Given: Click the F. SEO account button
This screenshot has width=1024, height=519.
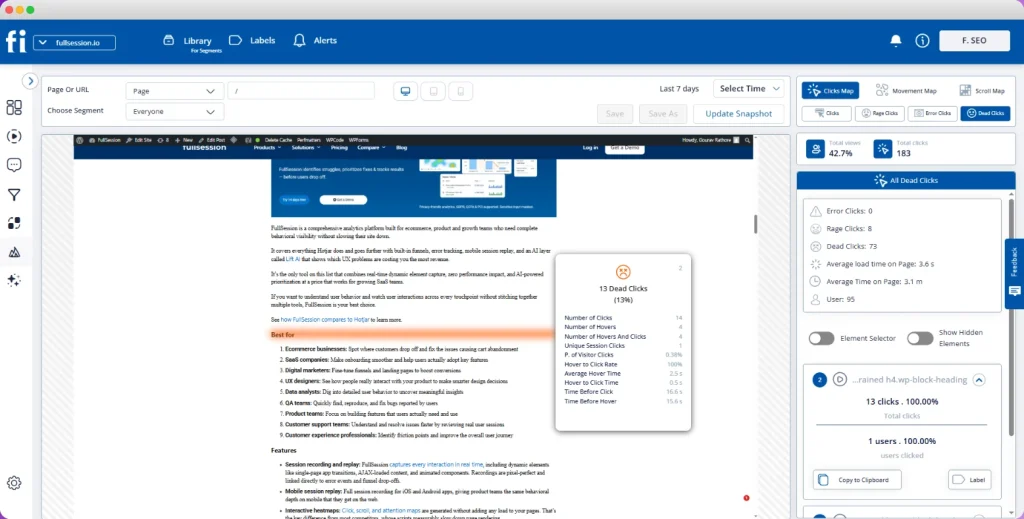Looking at the screenshot, I should tap(974, 40).
